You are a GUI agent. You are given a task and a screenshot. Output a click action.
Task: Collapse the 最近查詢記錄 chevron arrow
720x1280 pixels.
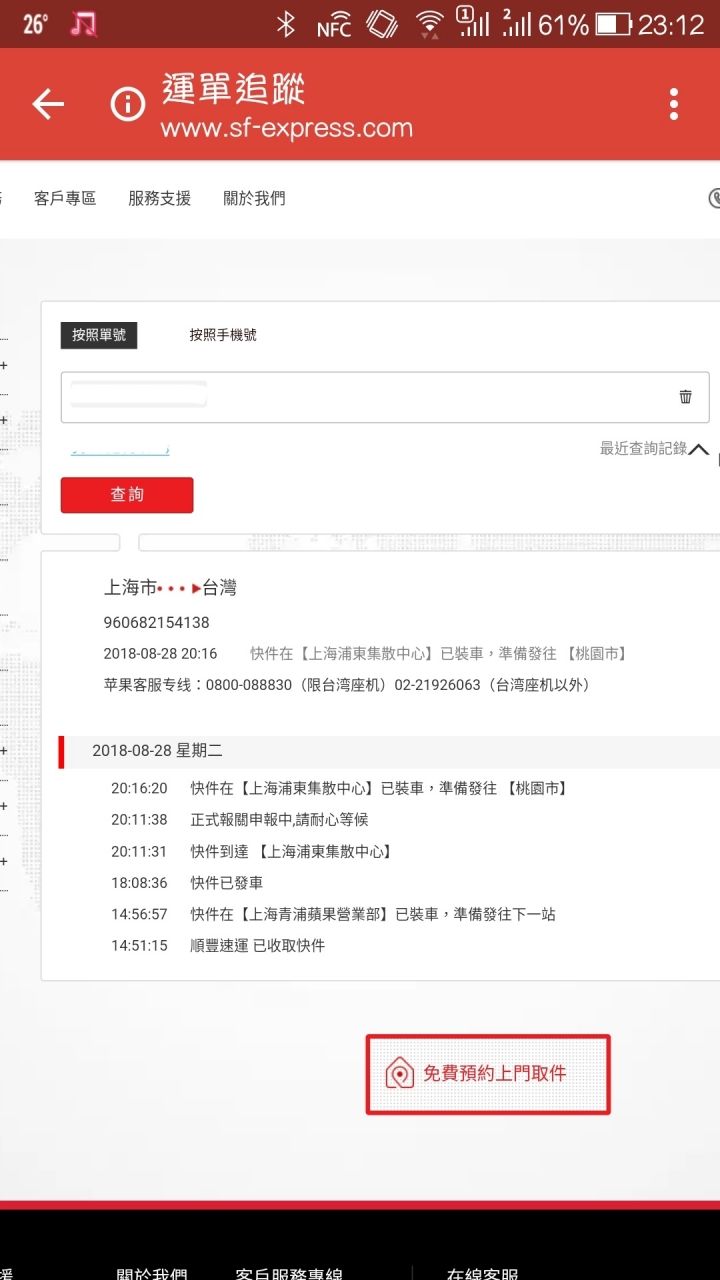(x=699, y=450)
